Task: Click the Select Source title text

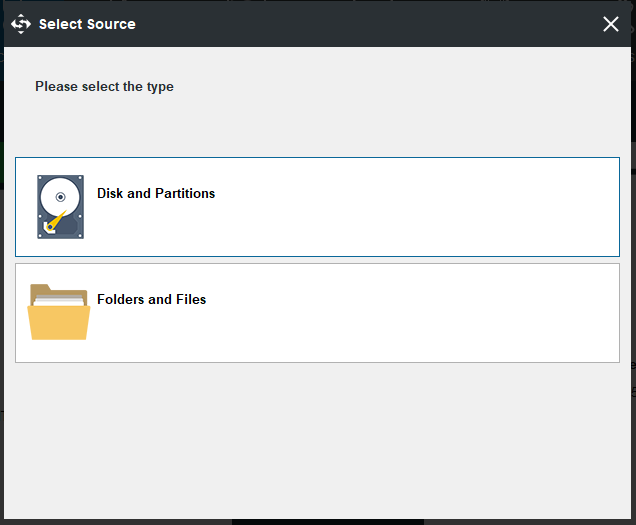Action: point(87,24)
